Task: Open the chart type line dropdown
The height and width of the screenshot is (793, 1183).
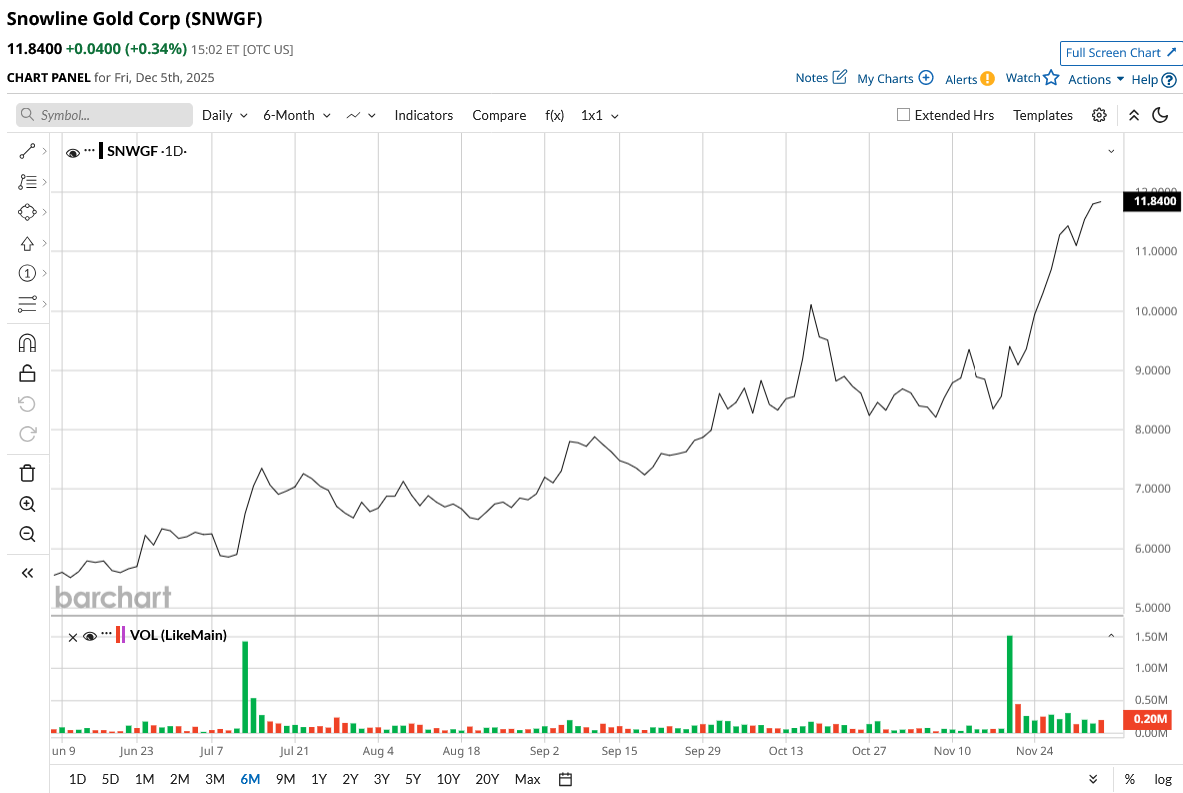Action: (x=361, y=115)
